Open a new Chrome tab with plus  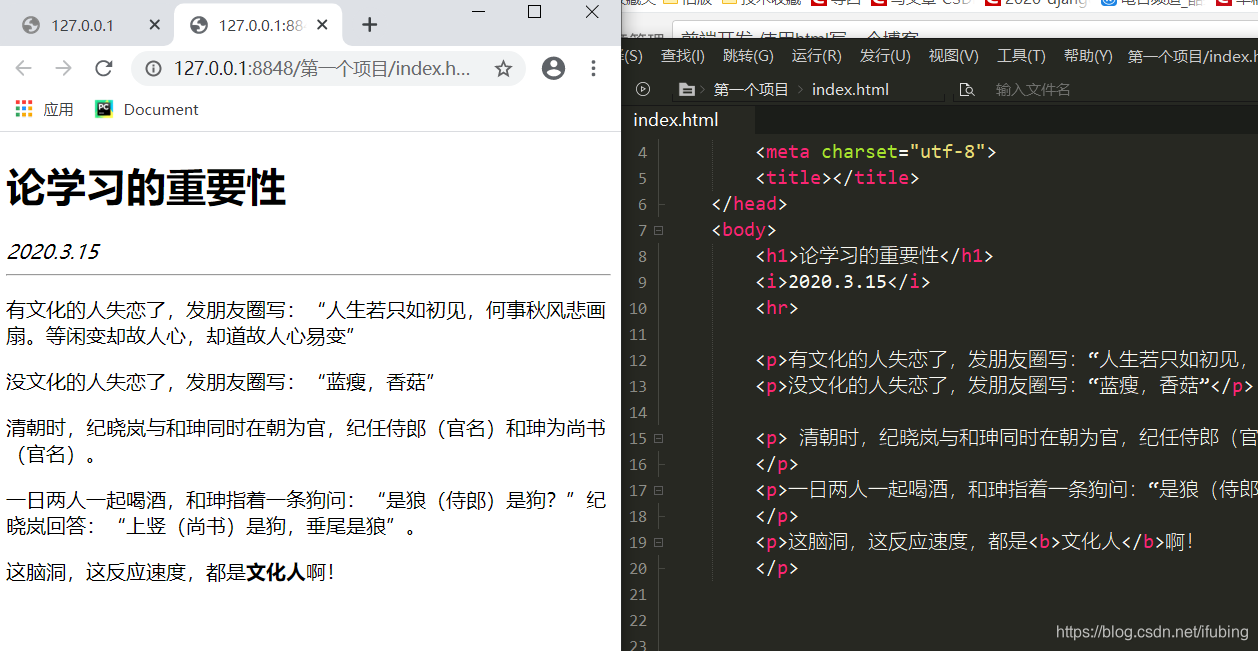point(369,25)
